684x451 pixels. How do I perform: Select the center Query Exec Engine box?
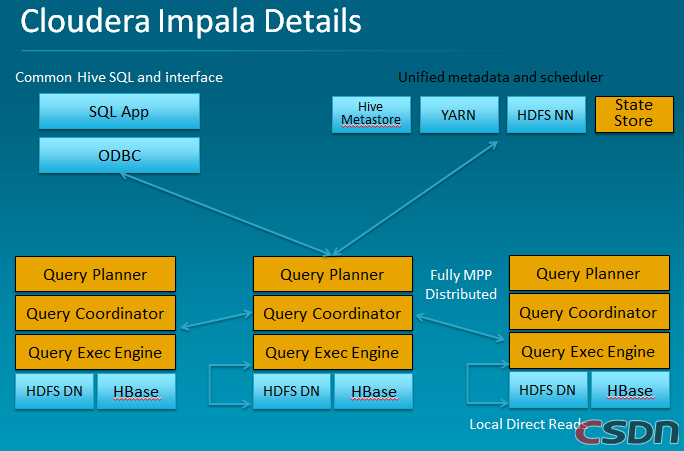click(x=332, y=352)
